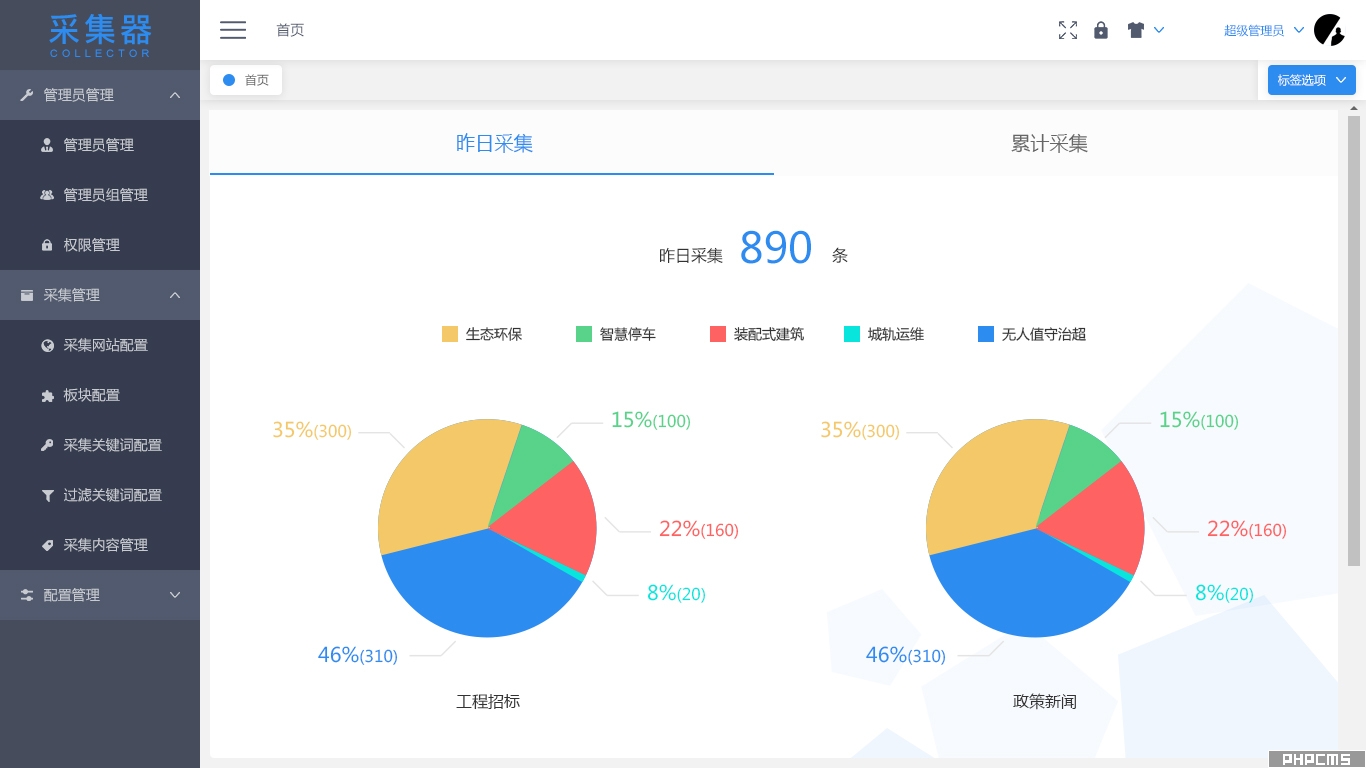Click the box icon beside 采集管理

coord(27,295)
